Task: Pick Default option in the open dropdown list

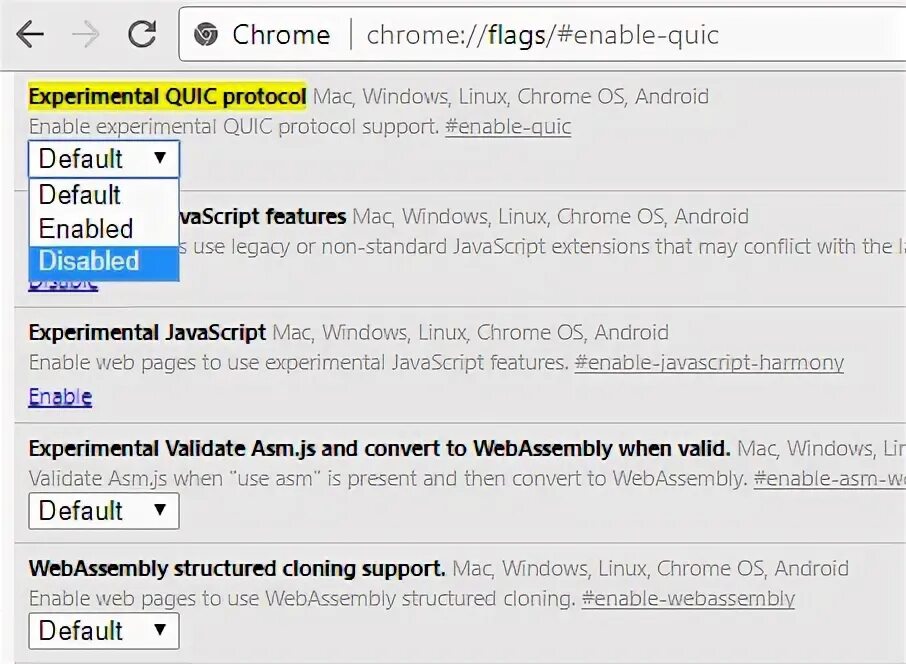Action: pos(80,195)
